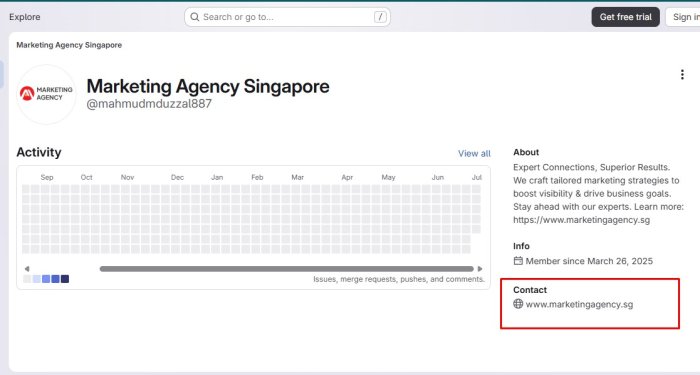Click the Sign in button
The image size is (700, 375).
(x=683, y=17)
